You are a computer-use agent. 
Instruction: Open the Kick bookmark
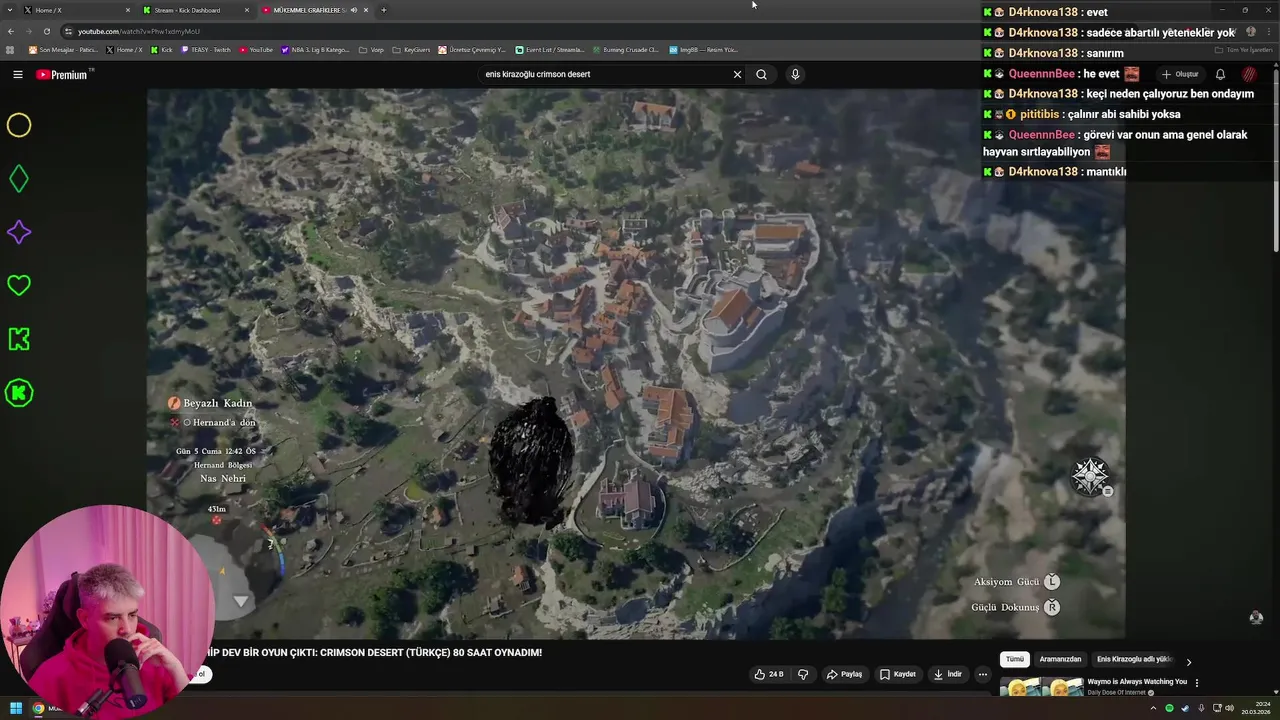(x=161, y=50)
